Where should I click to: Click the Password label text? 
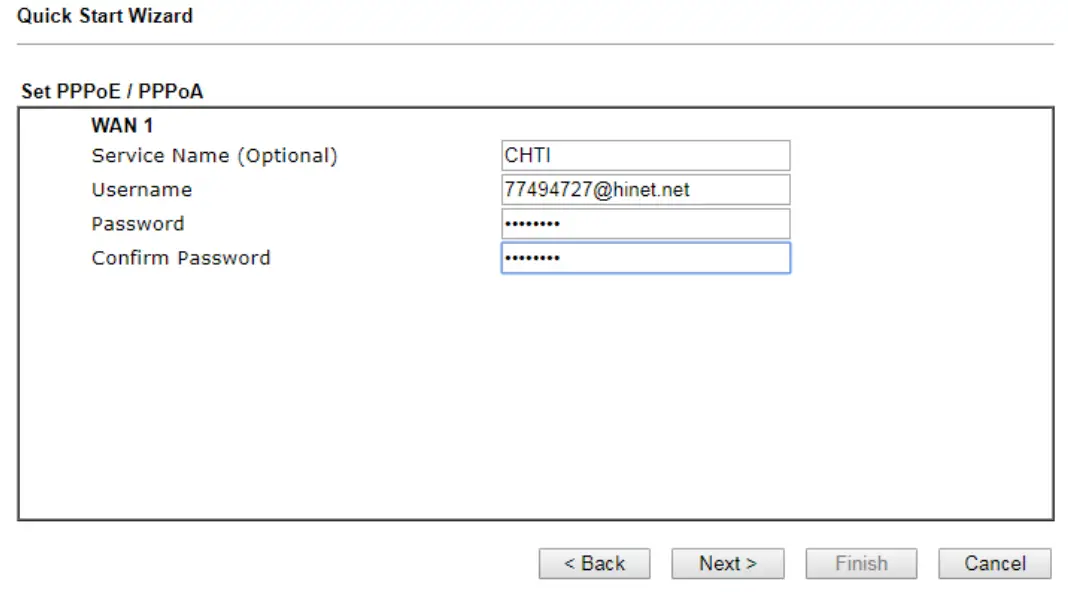click(x=138, y=224)
